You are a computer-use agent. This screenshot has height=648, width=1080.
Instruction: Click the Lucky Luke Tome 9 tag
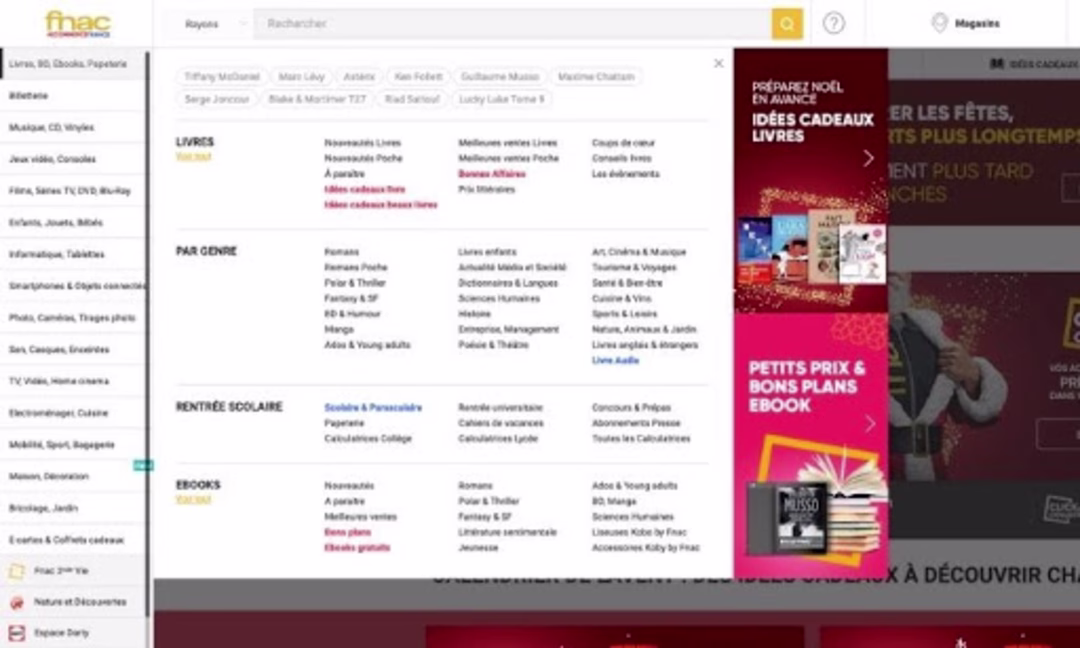tap(501, 99)
